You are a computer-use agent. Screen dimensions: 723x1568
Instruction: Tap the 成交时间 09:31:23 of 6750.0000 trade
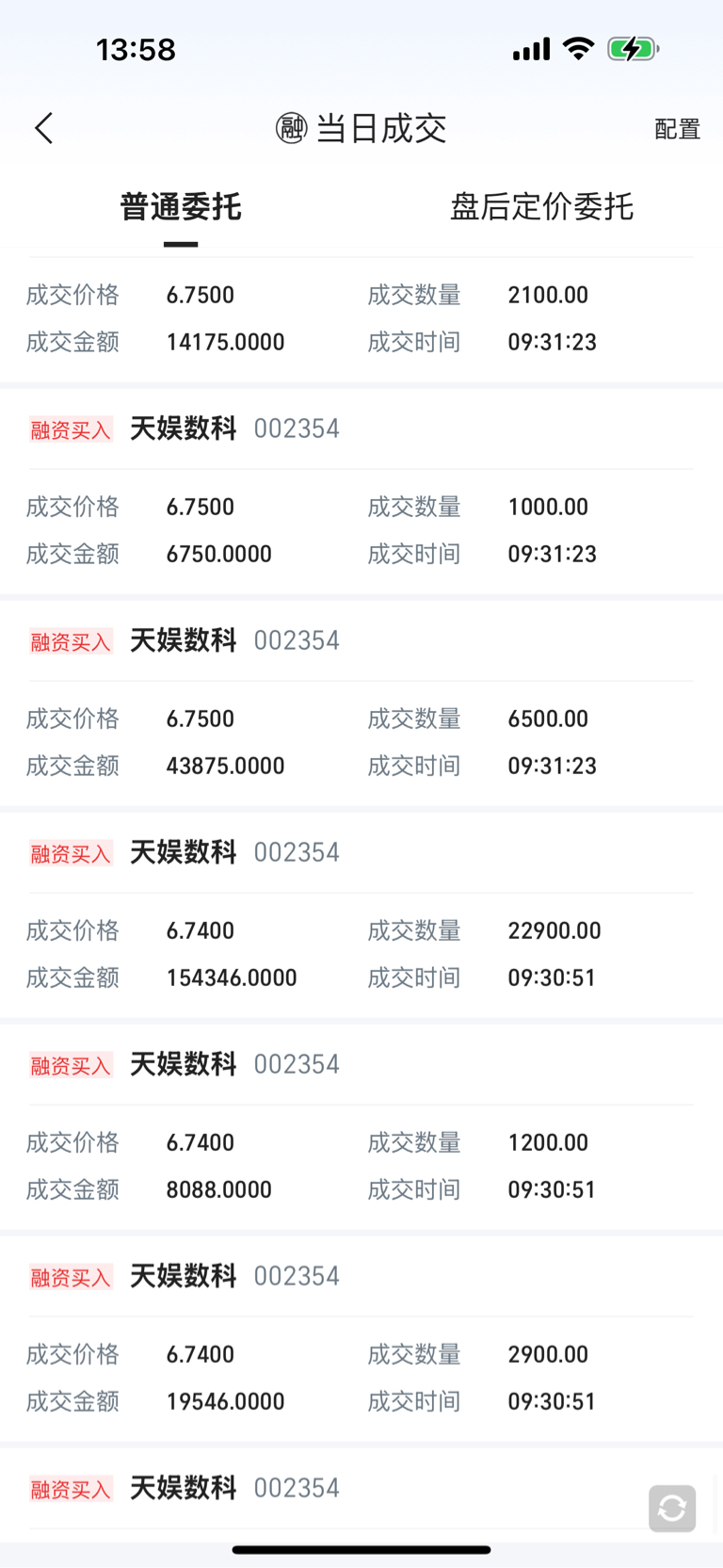coord(553,554)
